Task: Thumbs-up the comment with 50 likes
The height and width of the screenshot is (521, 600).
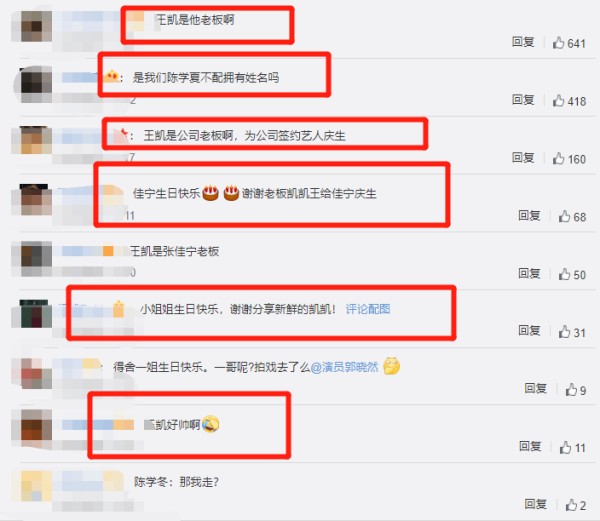Action: tap(564, 274)
